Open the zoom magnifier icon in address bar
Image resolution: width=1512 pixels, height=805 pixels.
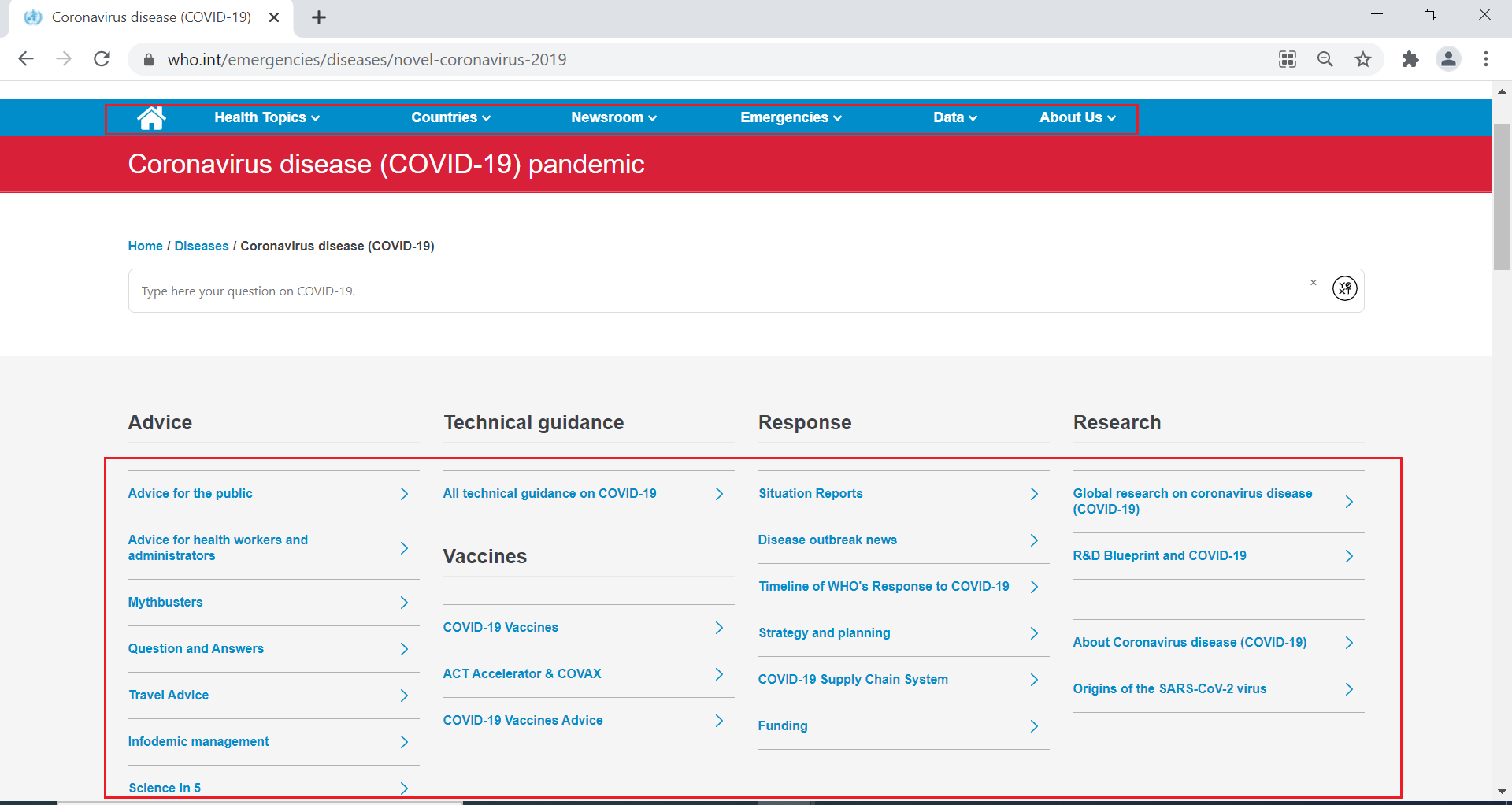click(x=1325, y=59)
